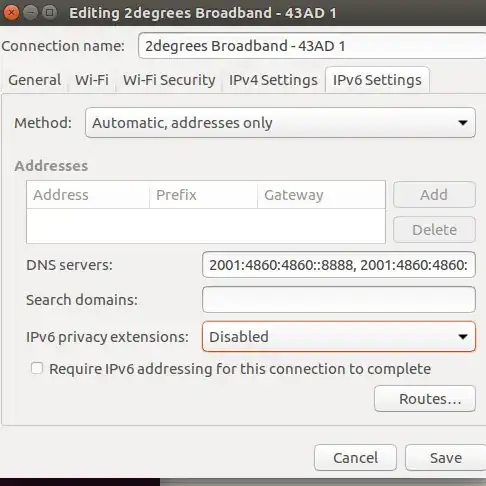Image resolution: width=486 pixels, height=486 pixels.
Task: Click the Search domains text field
Action: 339,300
